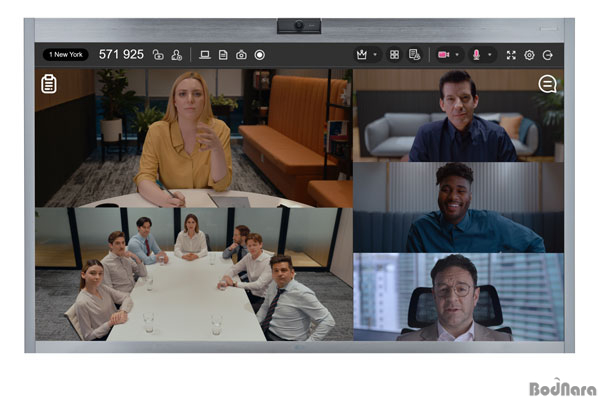Open the participant list icon
The width and height of the screenshot is (600, 399).
(x=414, y=55)
